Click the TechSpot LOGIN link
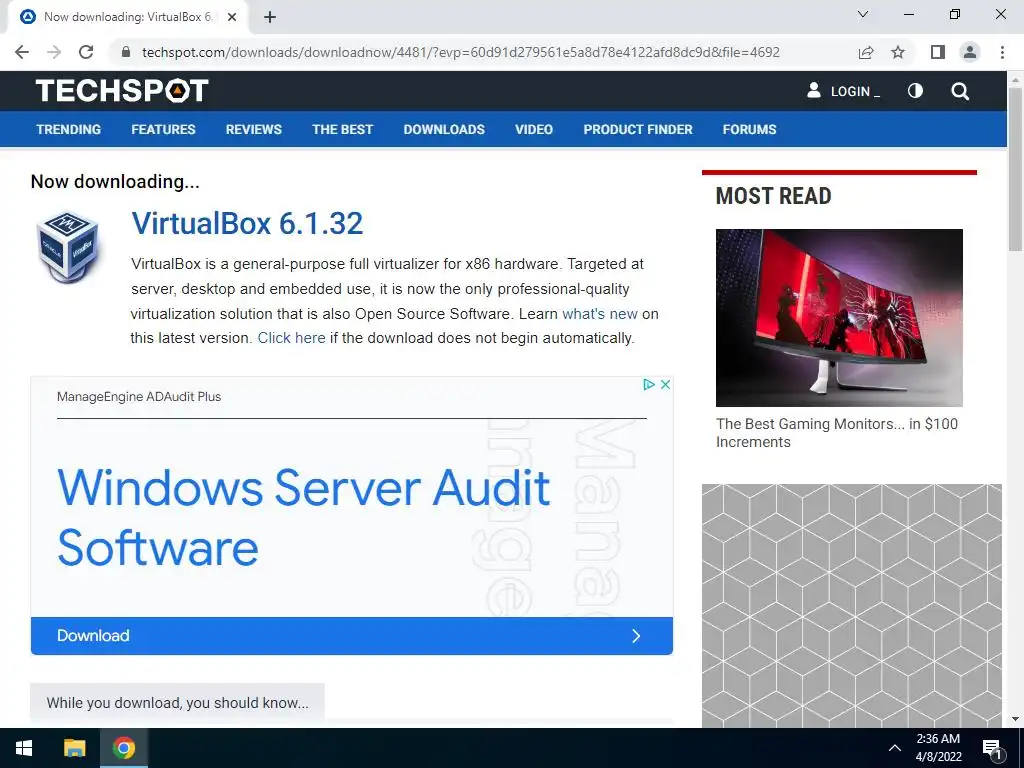Screen dimensions: 1024x768 tap(844, 91)
